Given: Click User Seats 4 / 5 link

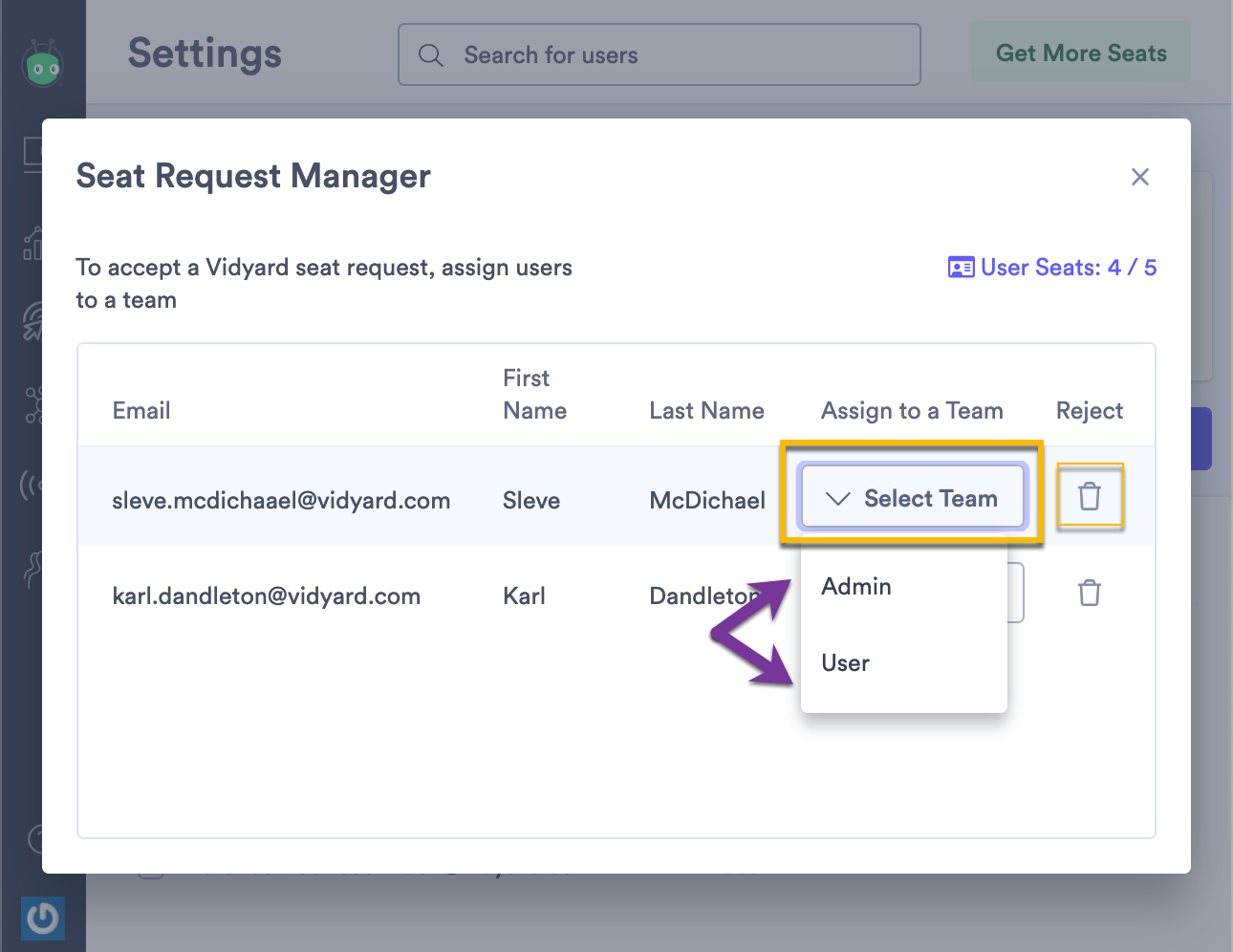Looking at the screenshot, I should tap(1051, 268).
